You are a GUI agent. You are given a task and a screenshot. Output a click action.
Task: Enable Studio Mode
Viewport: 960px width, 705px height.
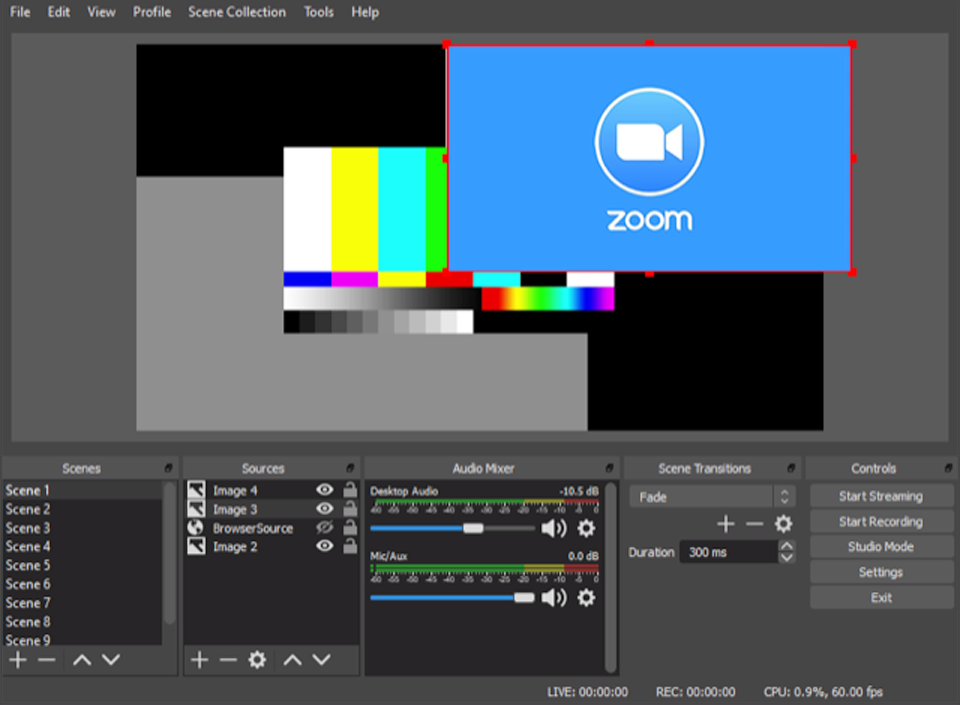pyautogui.click(x=882, y=546)
